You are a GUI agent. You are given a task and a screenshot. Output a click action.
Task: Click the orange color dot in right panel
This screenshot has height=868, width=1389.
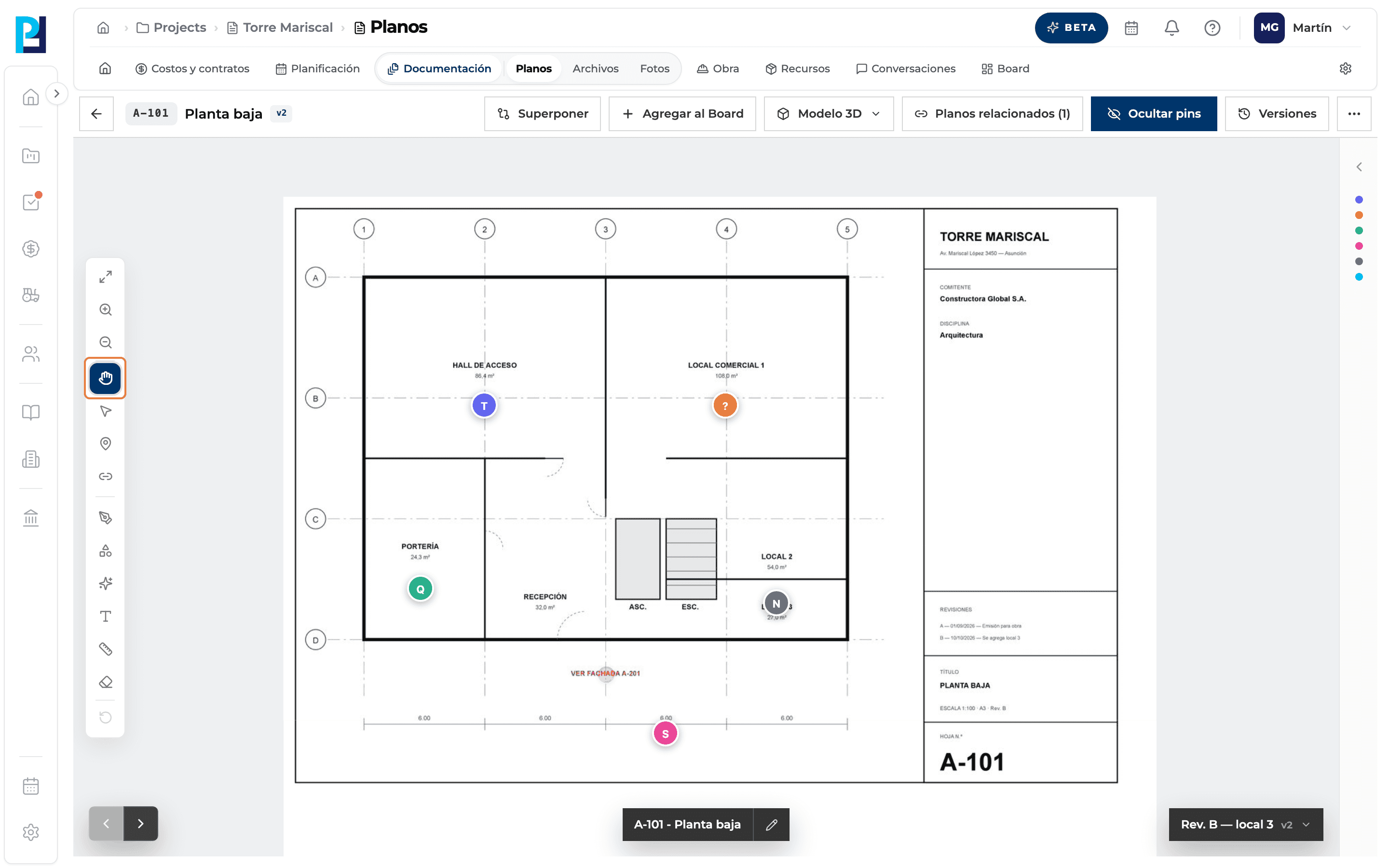point(1359,215)
